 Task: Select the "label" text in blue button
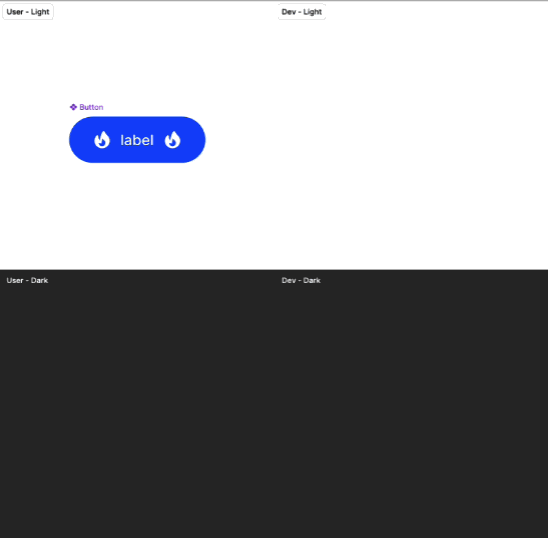click(x=137, y=140)
